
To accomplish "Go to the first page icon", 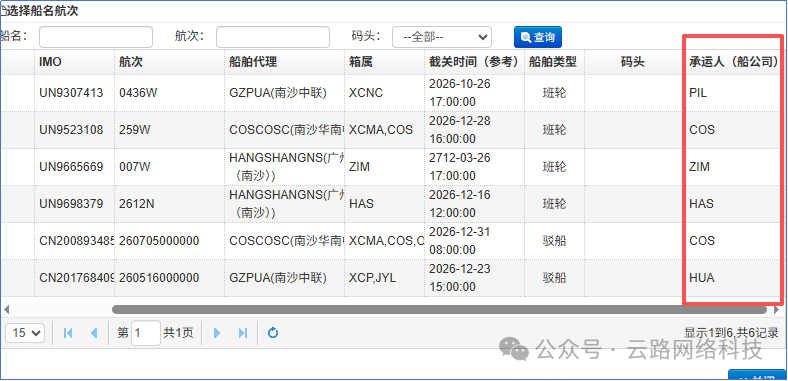I will pyautogui.click(x=68, y=333).
